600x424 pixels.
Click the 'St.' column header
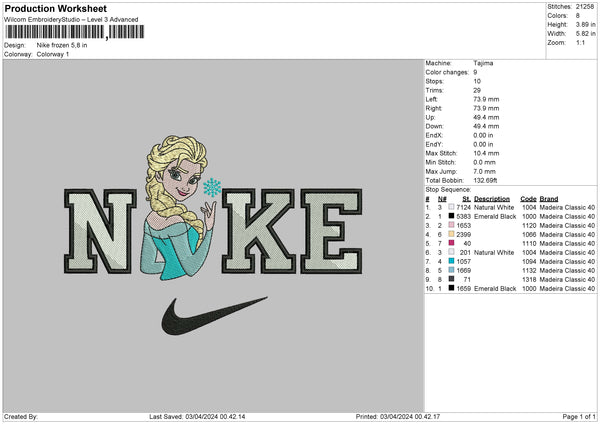tap(466, 199)
